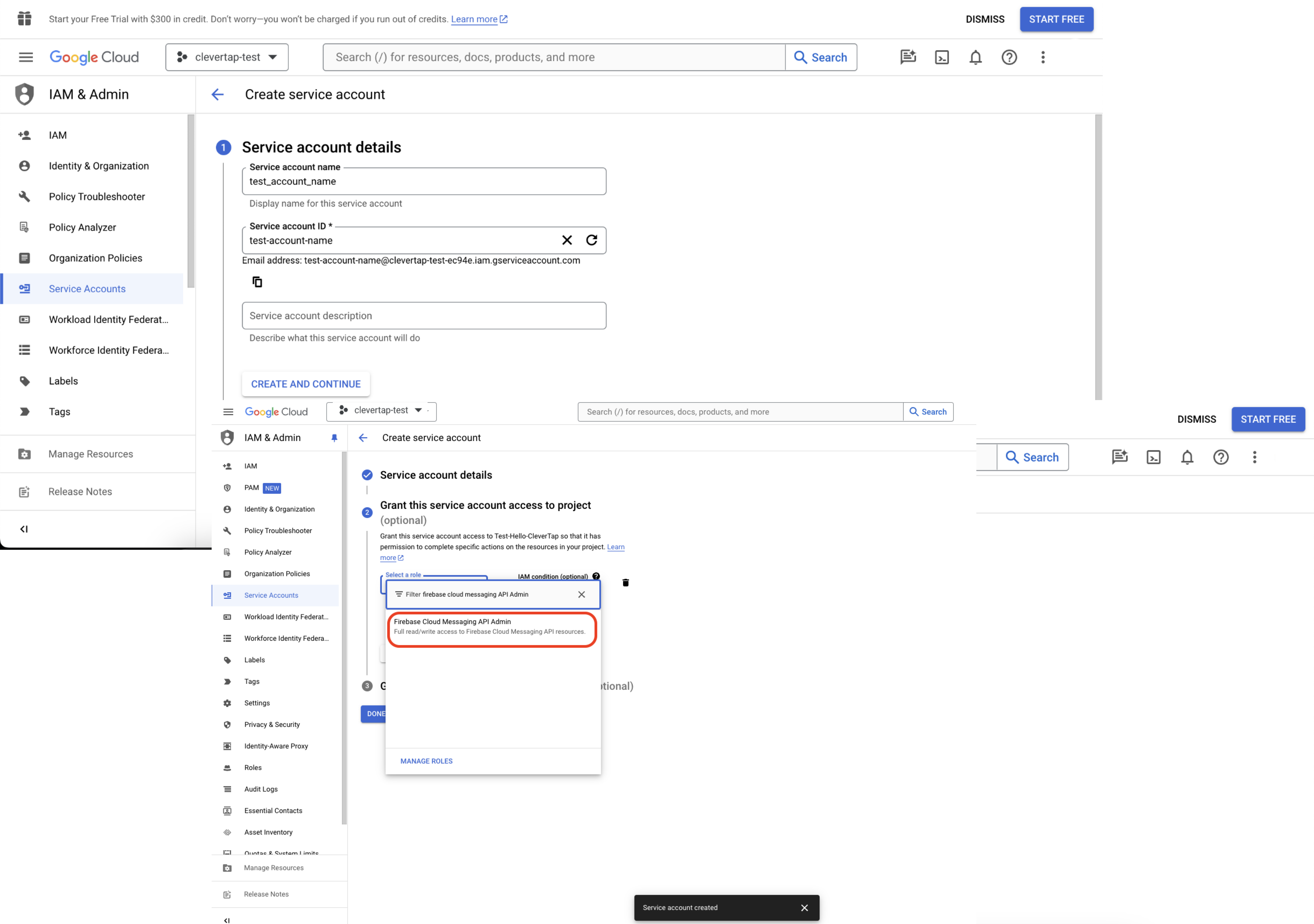Viewport: 1314px width, 924px height.
Task: Open the navigation hamburger menu in the upper window
Action: [26, 57]
